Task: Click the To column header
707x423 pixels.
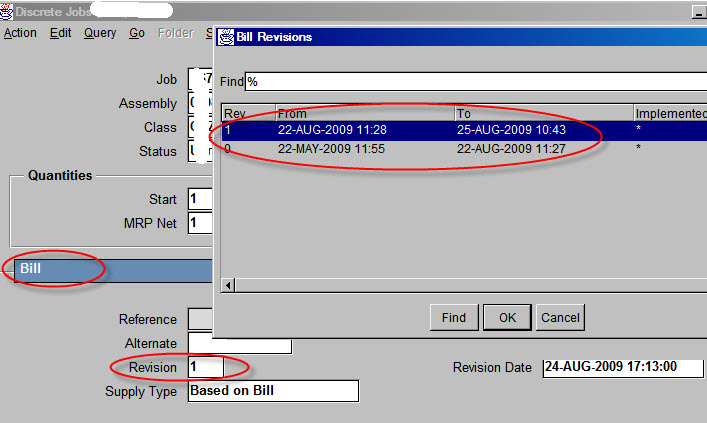Action: point(544,113)
